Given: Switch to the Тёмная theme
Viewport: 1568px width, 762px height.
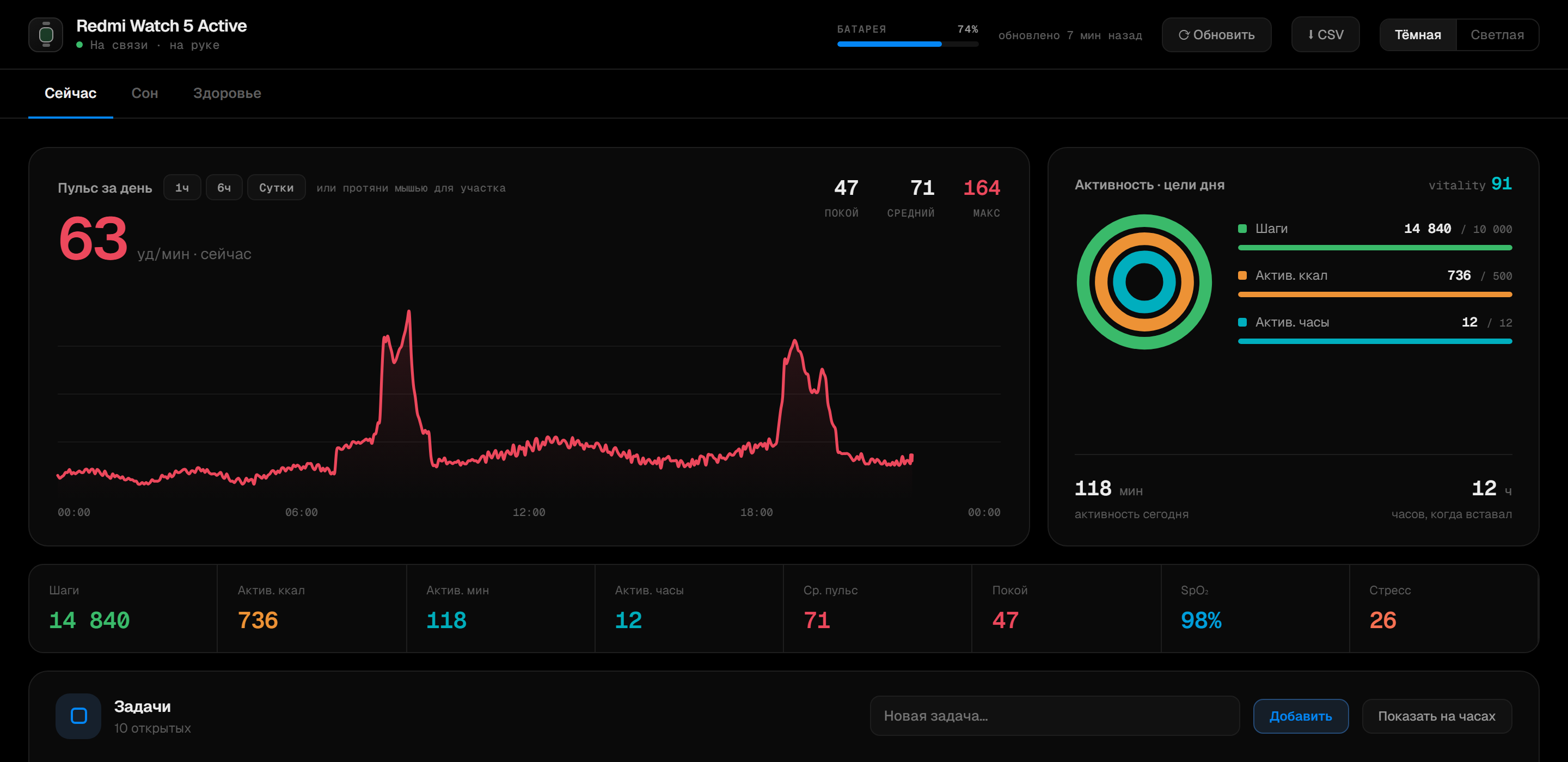Looking at the screenshot, I should [1418, 35].
